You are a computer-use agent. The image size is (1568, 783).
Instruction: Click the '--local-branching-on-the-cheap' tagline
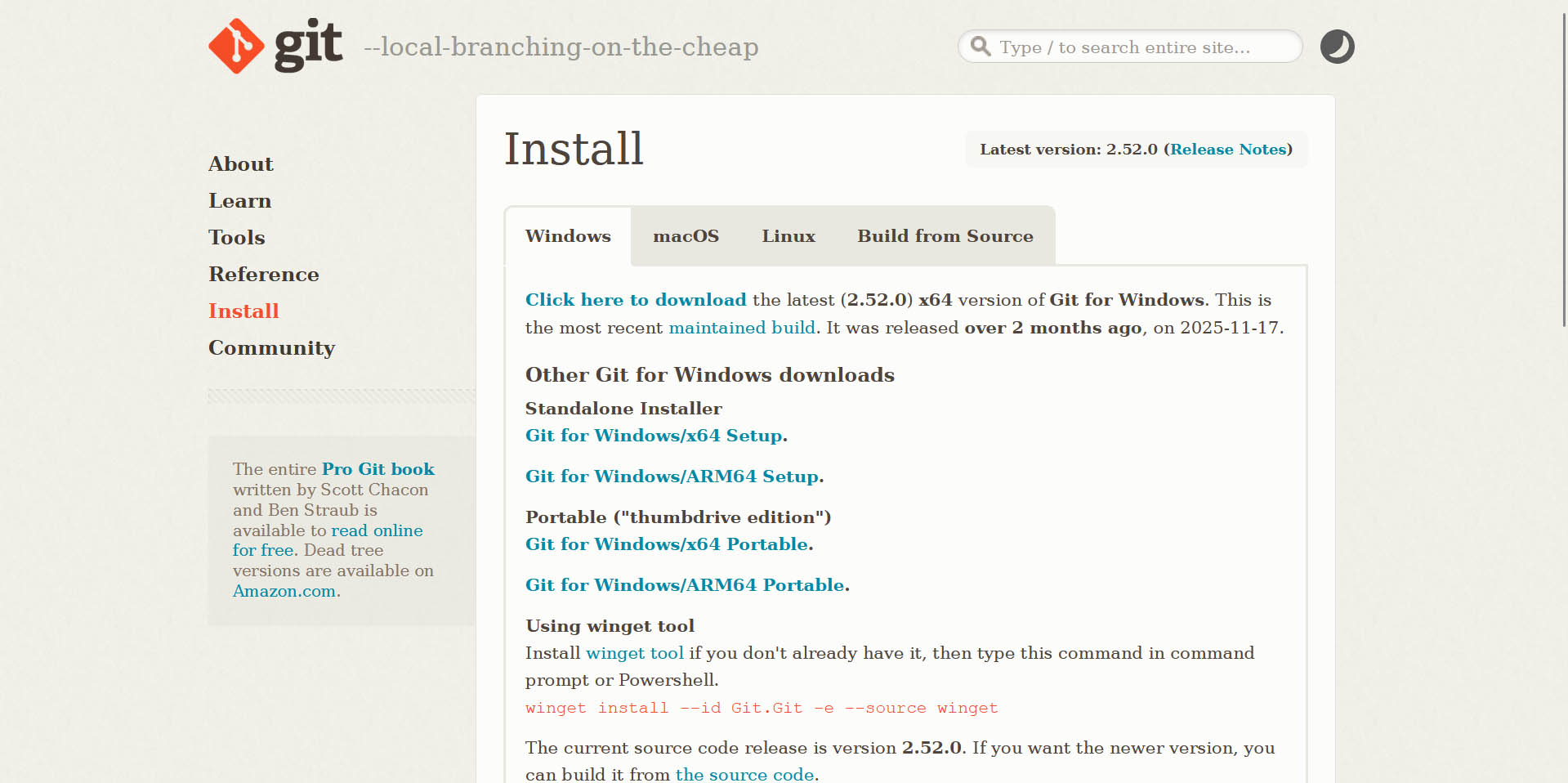pos(561,47)
